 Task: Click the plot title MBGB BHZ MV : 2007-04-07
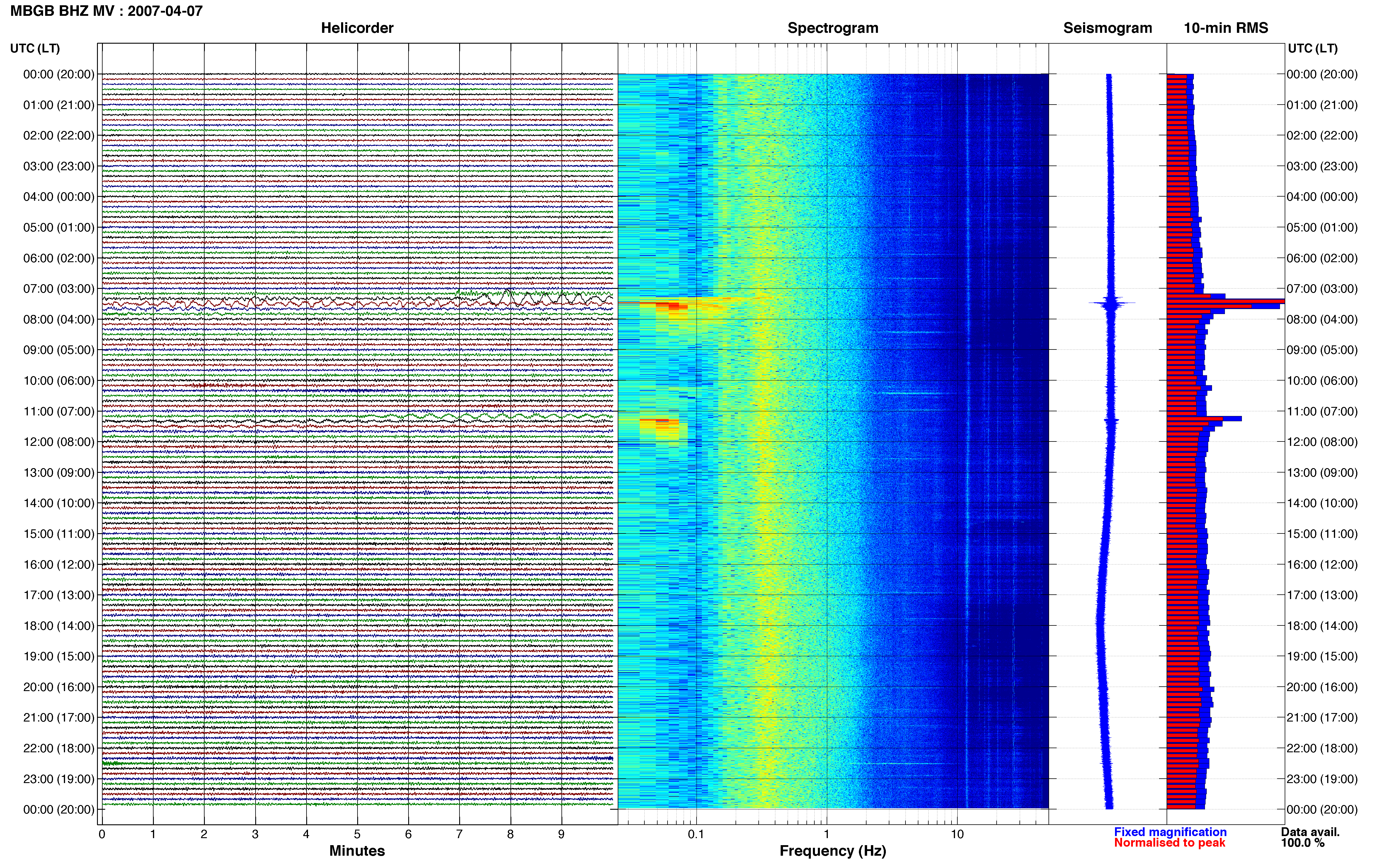pyautogui.click(x=107, y=11)
